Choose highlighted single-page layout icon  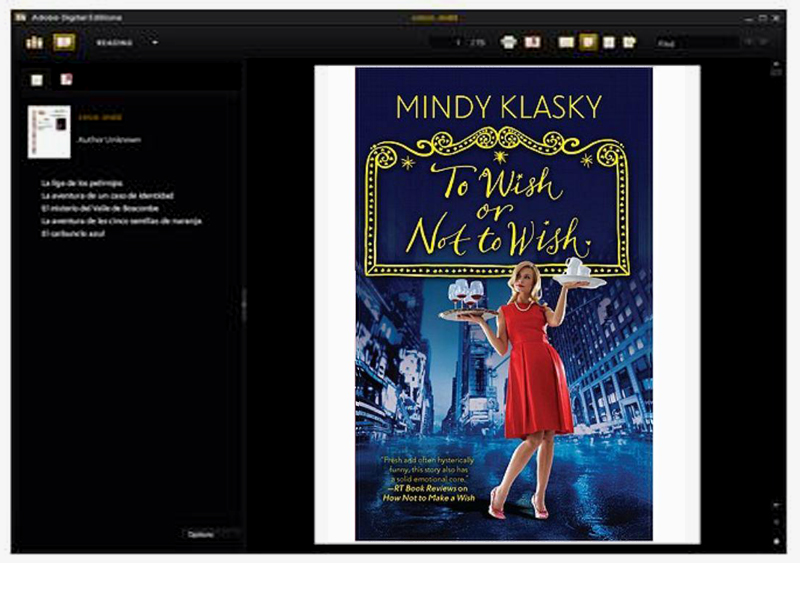click(x=588, y=42)
